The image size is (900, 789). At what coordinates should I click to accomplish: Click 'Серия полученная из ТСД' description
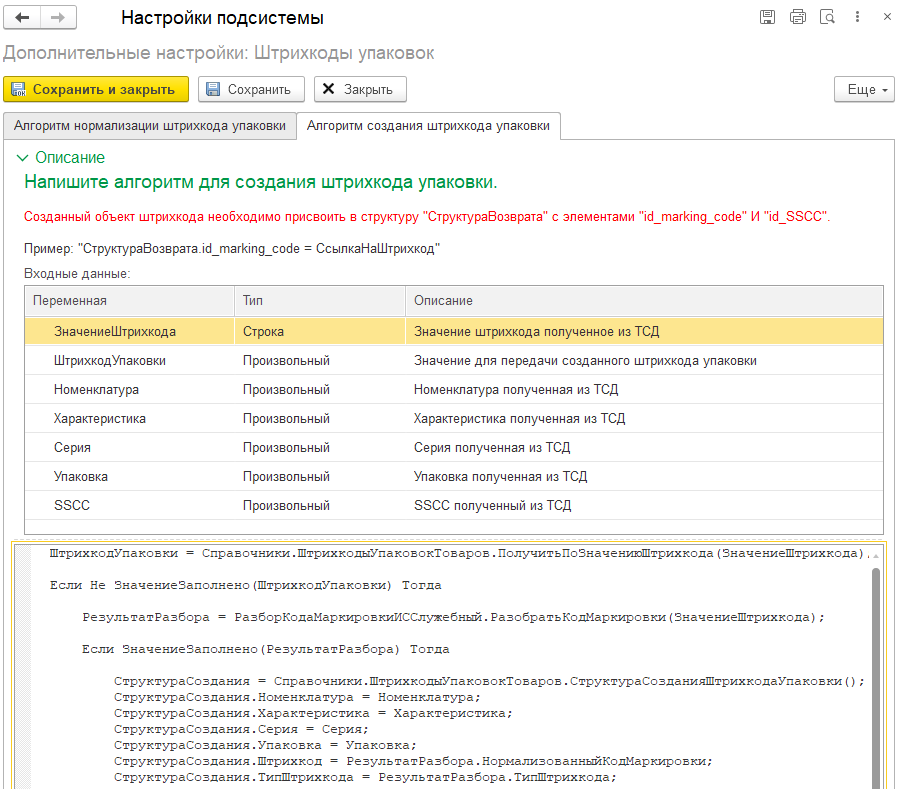644,448
